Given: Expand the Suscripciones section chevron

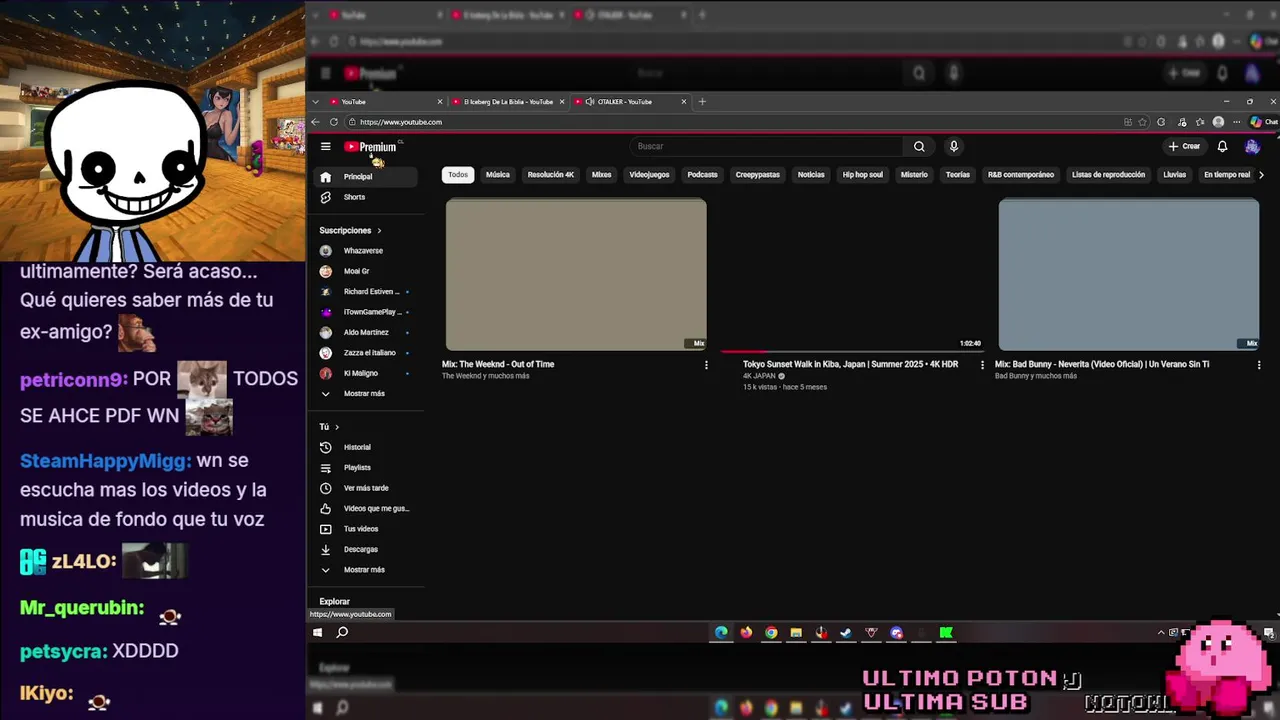Looking at the screenshot, I should (x=379, y=230).
